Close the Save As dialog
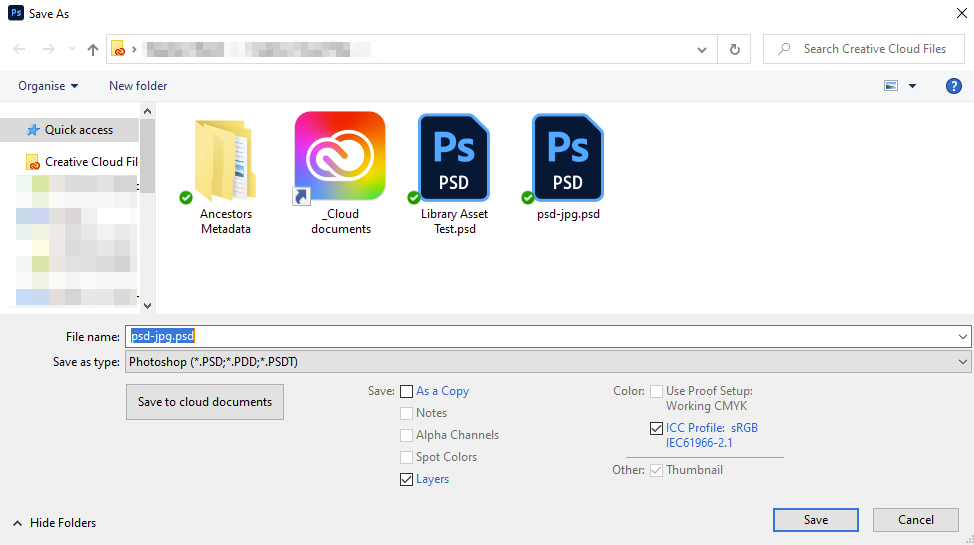Image resolution: width=974 pixels, height=545 pixels. (961, 13)
